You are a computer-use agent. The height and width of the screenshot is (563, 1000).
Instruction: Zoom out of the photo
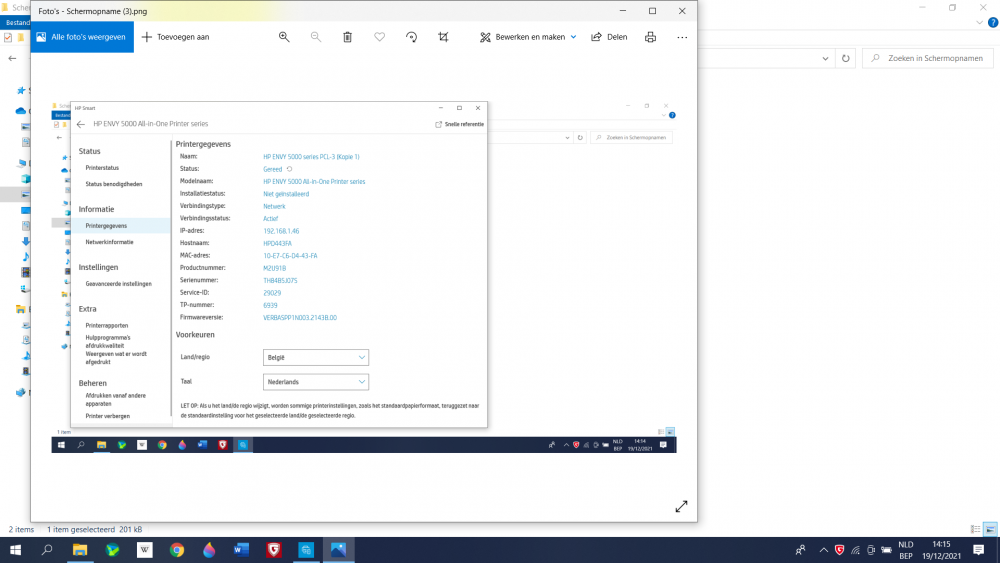click(316, 37)
